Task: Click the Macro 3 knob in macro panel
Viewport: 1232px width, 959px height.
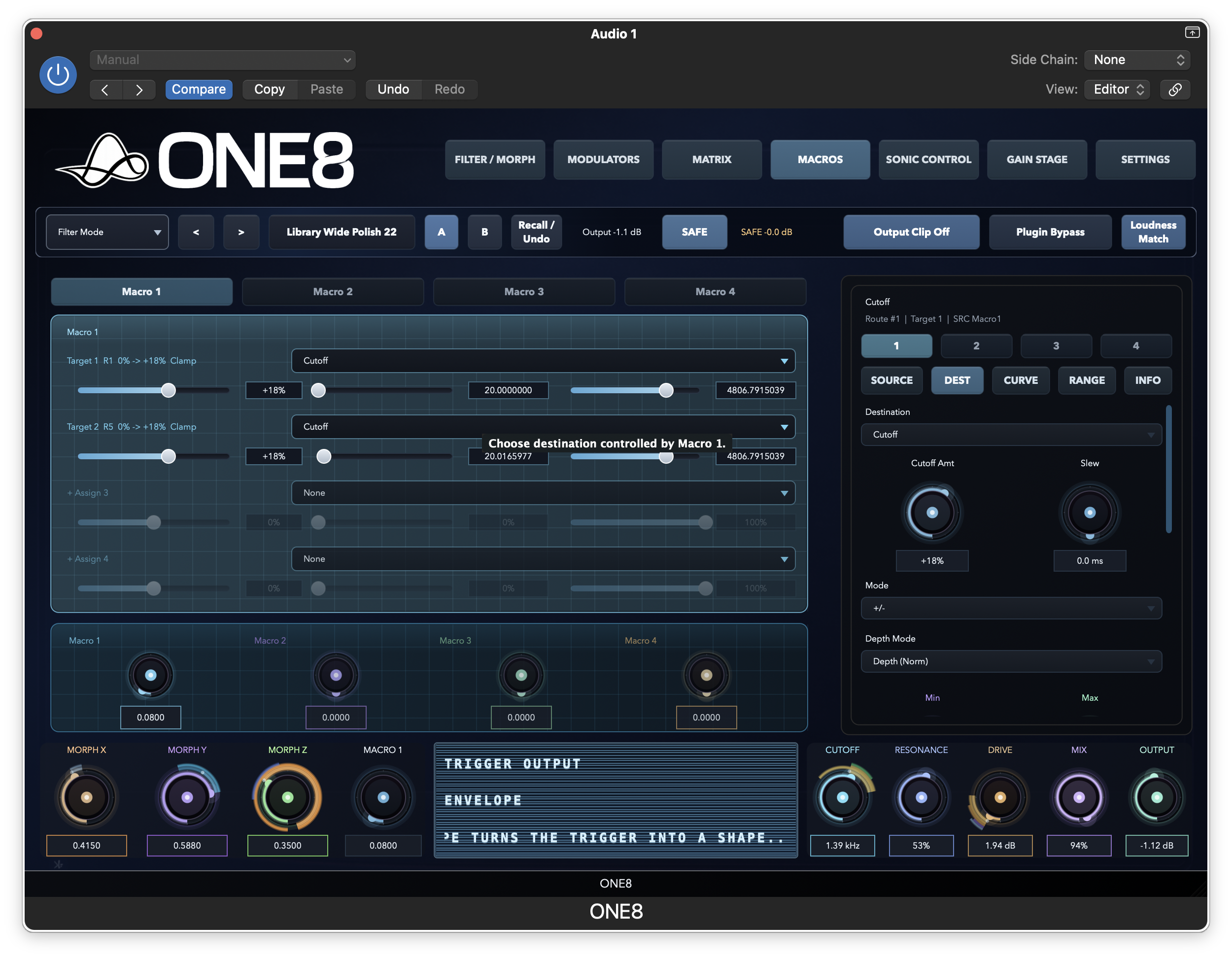Action: (521, 675)
